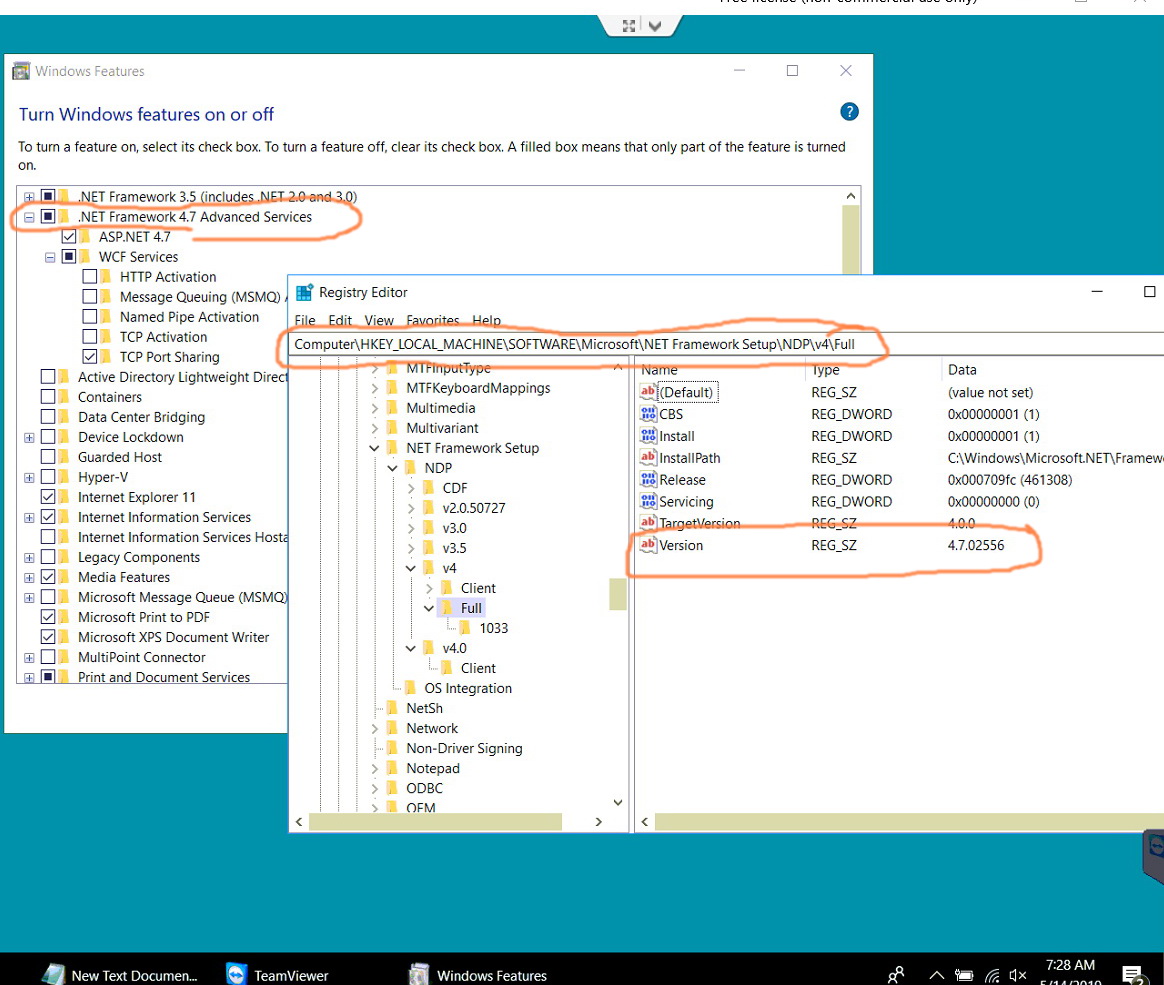The width and height of the screenshot is (1164, 985).
Task: Click the registry tree horizontal scrollbar thumb
Action: [435, 822]
